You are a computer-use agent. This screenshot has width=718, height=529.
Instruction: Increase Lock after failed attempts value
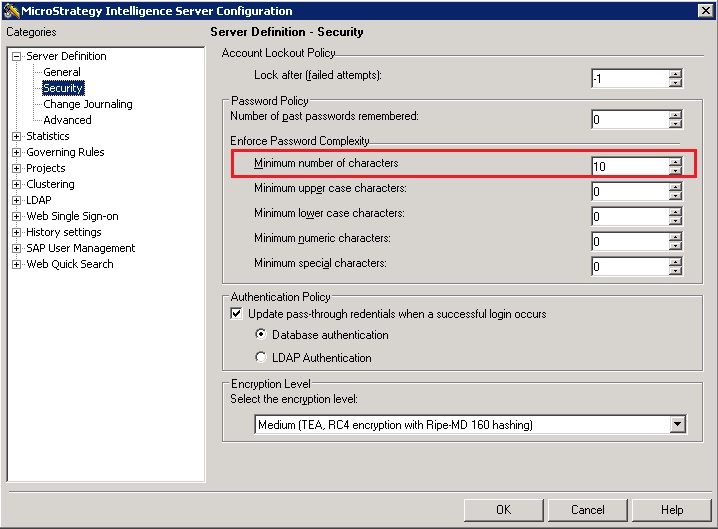coord(675,74)
